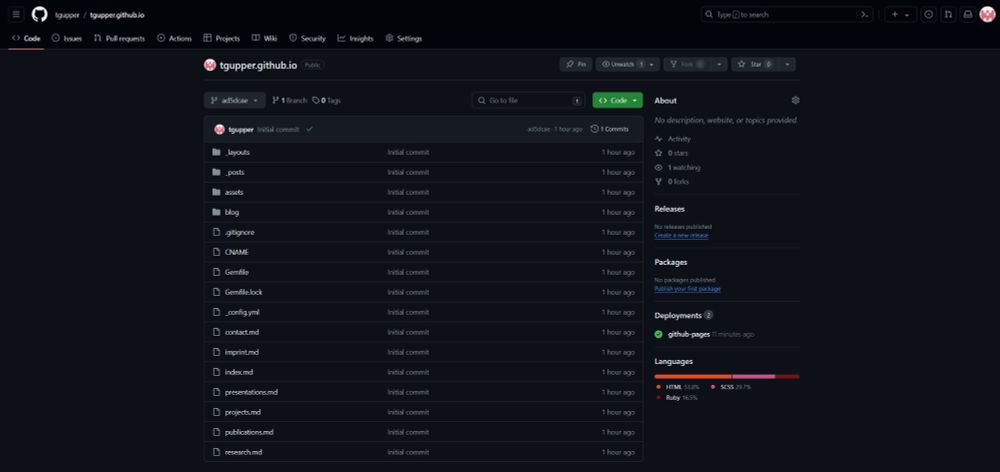This screenshot has height=472, width=1000.
Task: Focus the Go to file field
Action: [x=528, y=101]
